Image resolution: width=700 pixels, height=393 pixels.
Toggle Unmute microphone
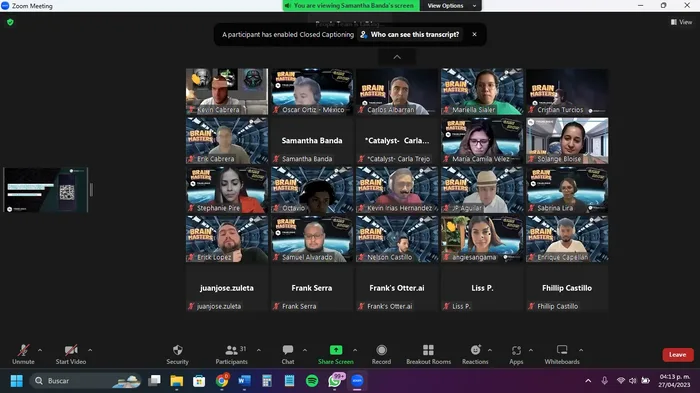tap(23, 355)
